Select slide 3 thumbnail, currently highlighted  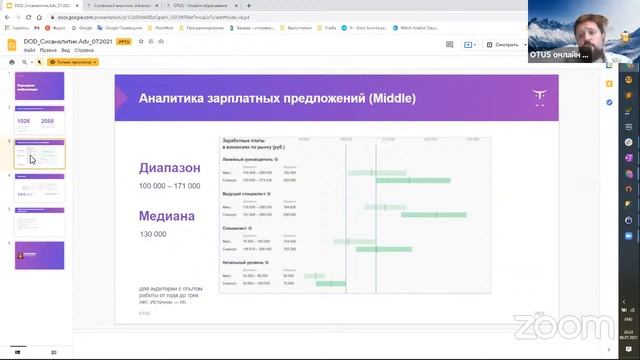tap(40, 154)
